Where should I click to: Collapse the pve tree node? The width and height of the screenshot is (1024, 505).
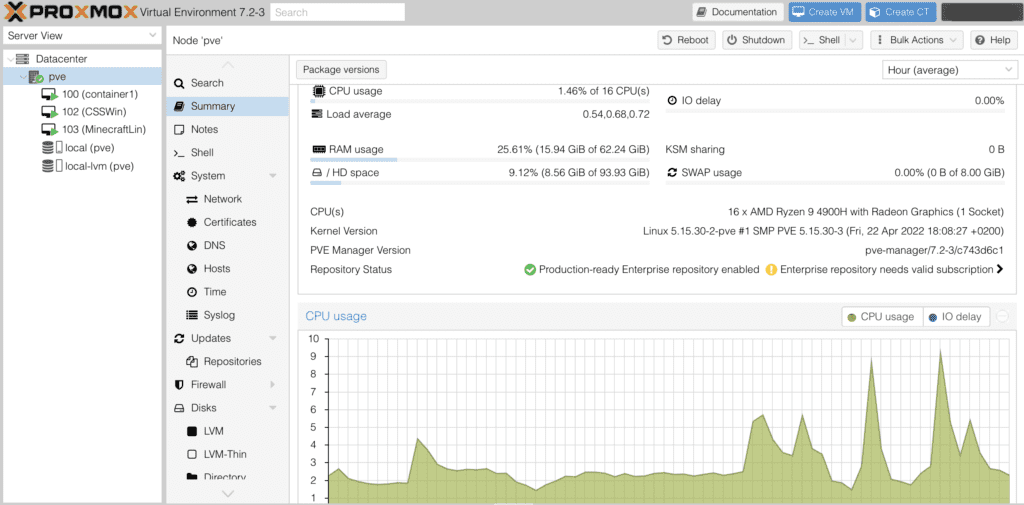tap(23, 77)
